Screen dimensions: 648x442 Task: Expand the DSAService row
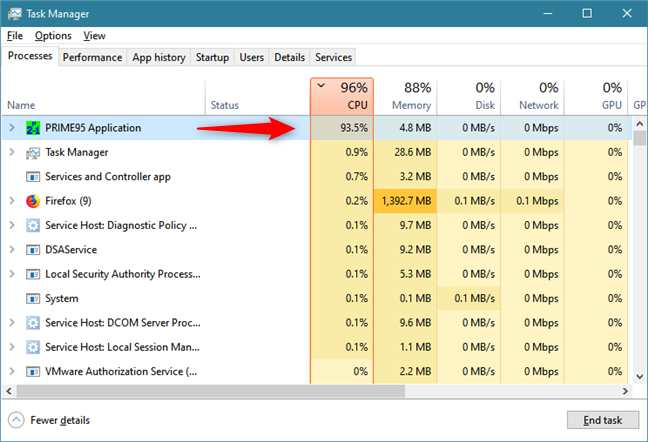12,250
